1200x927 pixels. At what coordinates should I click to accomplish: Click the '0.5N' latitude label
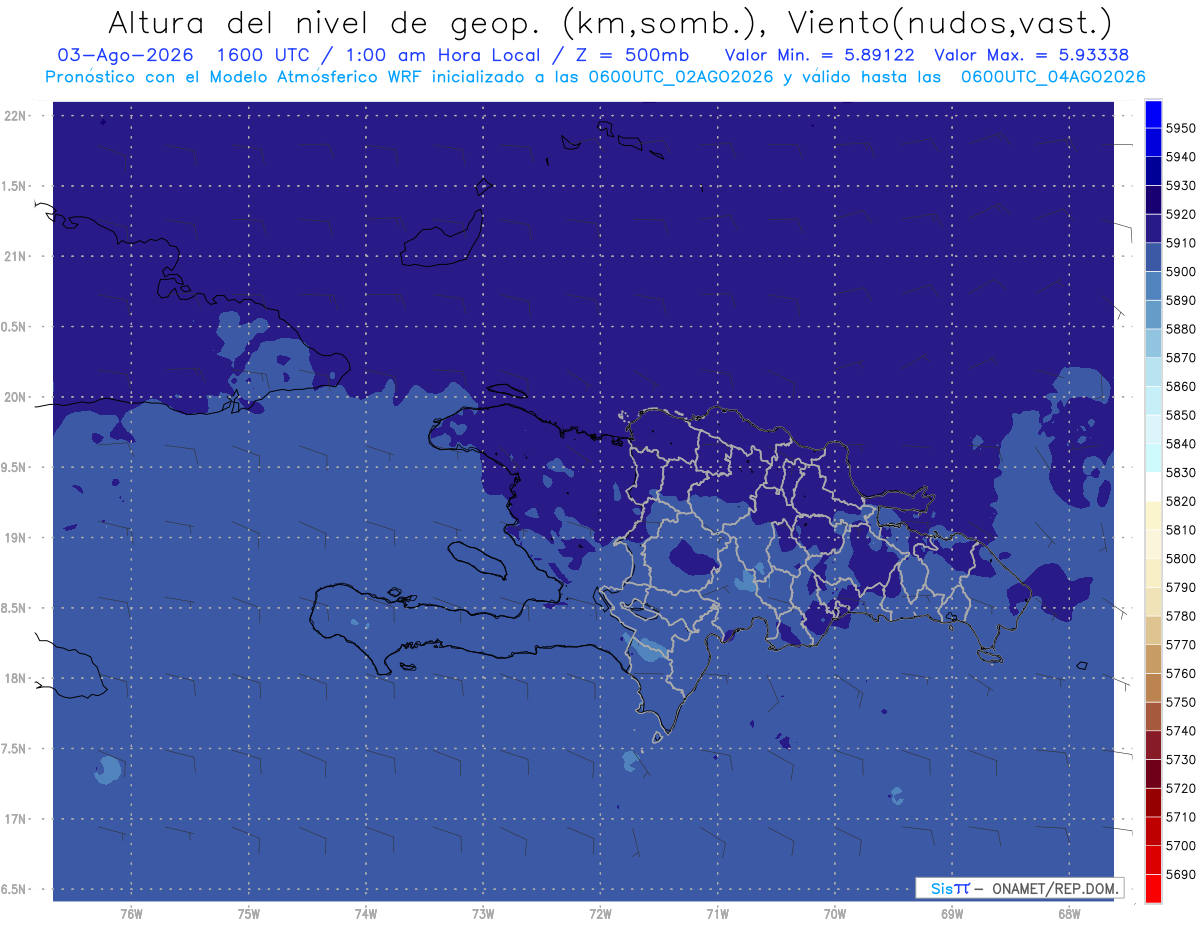click(16, 327)
